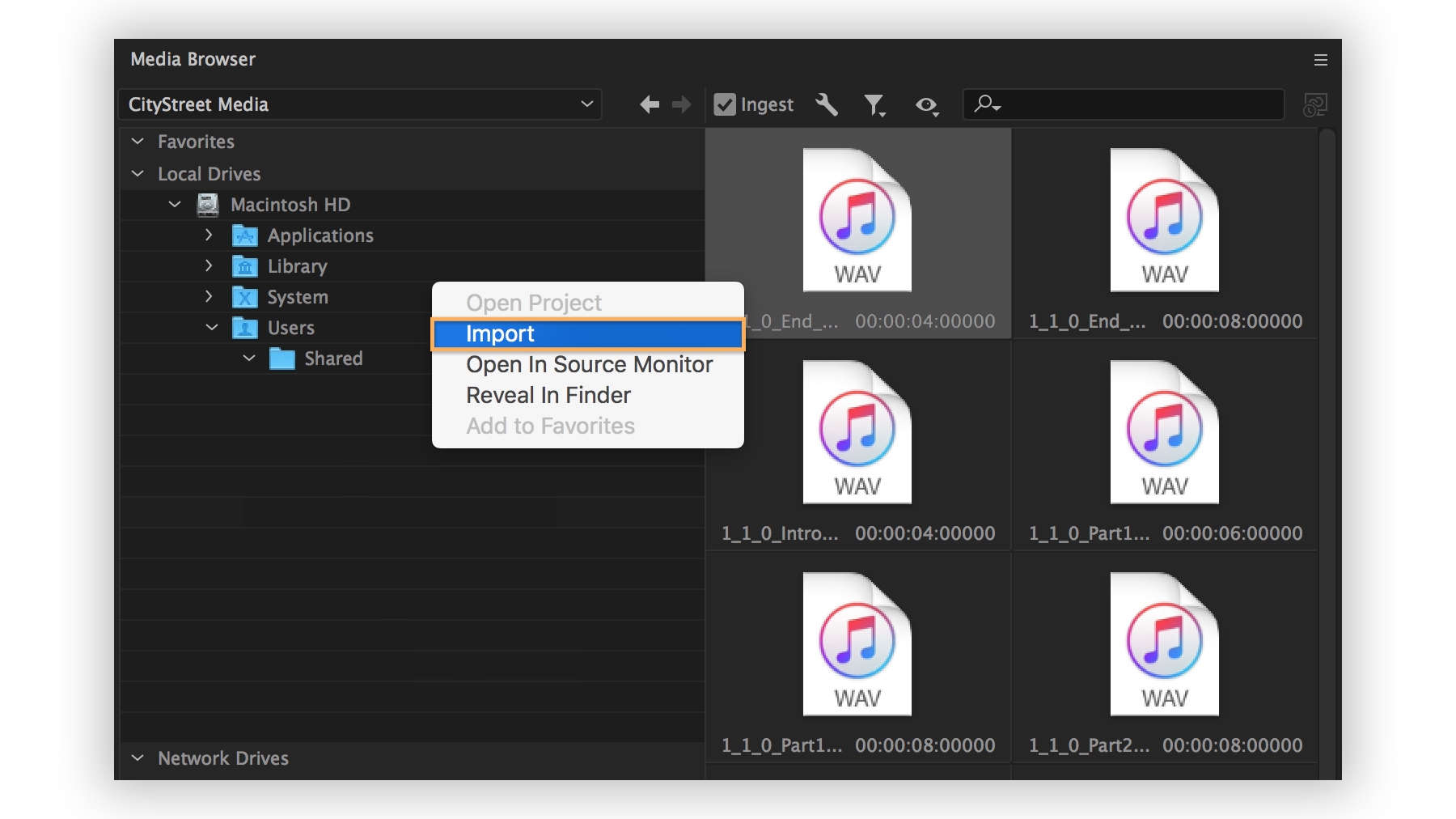Click the search field dropdown arrow

(996, 106)
